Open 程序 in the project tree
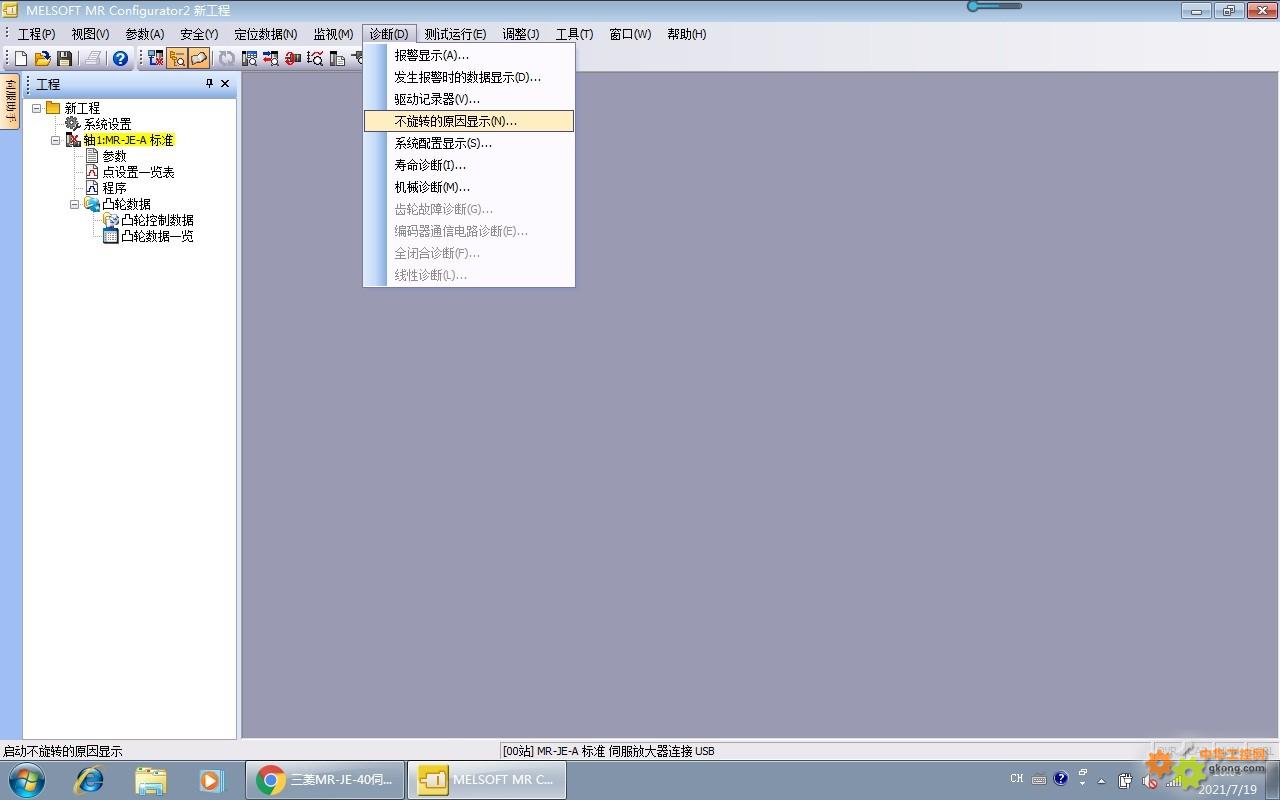The height and width of the screenshot is (800, 1280). (x=114, y=188)
